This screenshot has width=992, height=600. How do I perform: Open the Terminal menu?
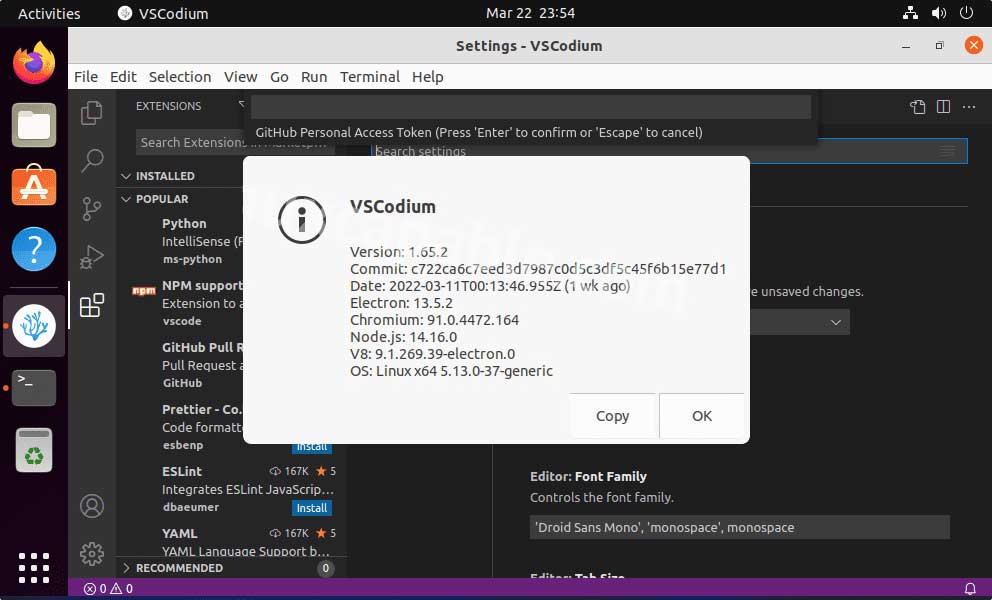pyautogui.click(x=369, y=77)
